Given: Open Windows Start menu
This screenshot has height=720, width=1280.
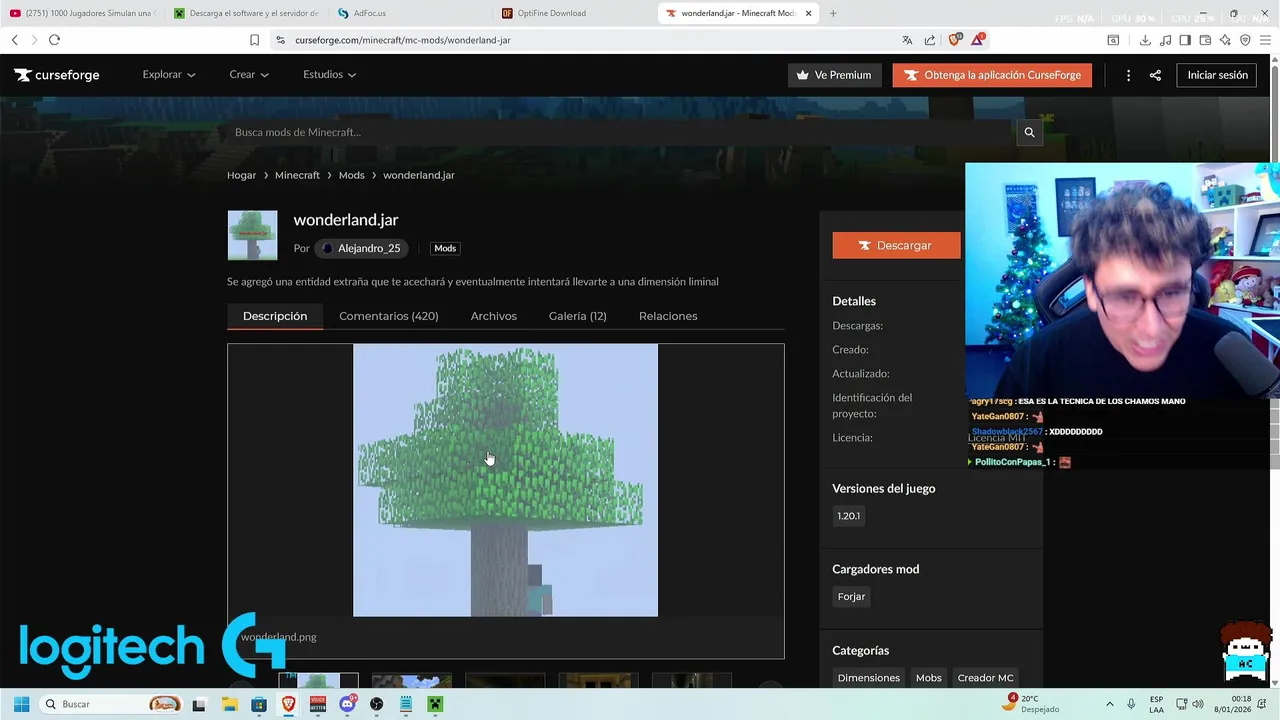Looking at the screenshot, I should 21,704.
